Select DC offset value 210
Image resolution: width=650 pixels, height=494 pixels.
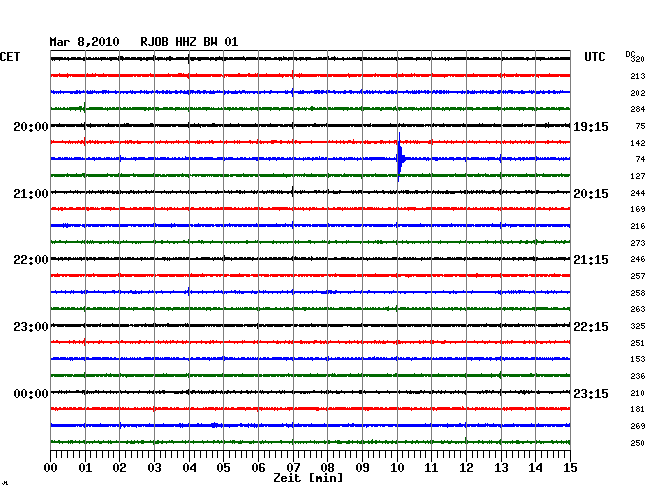tap(638, 393)
